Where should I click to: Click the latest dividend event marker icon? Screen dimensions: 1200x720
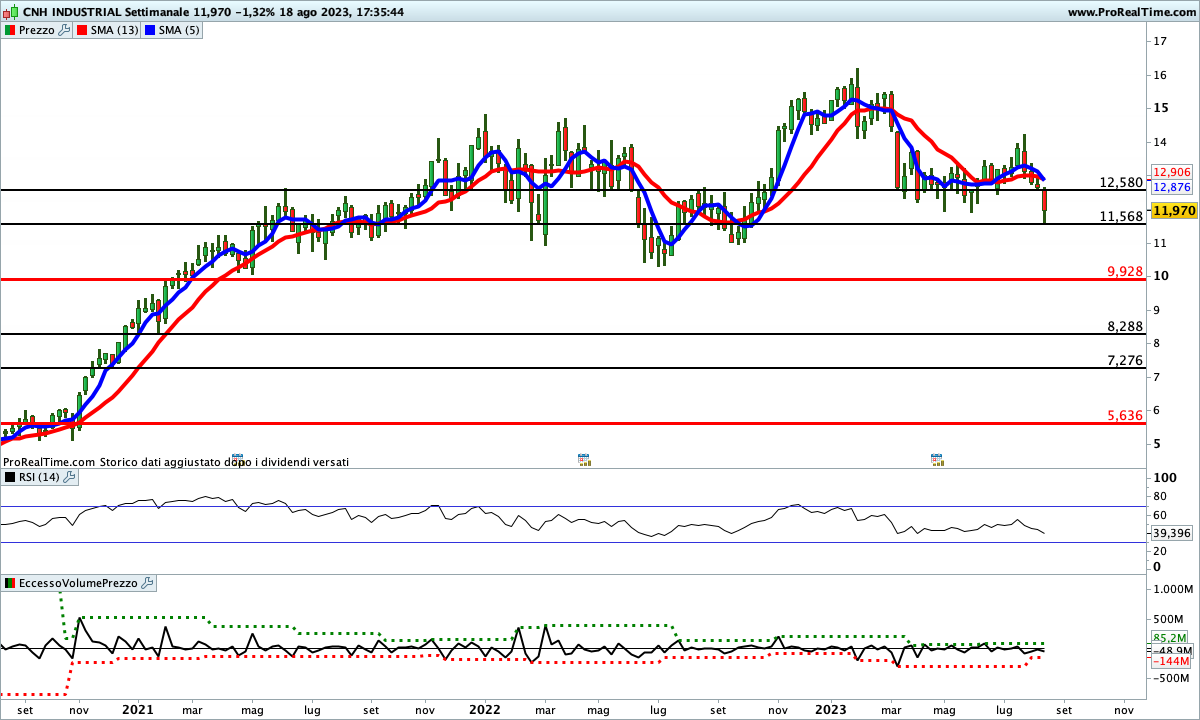[x=937, y=459]
